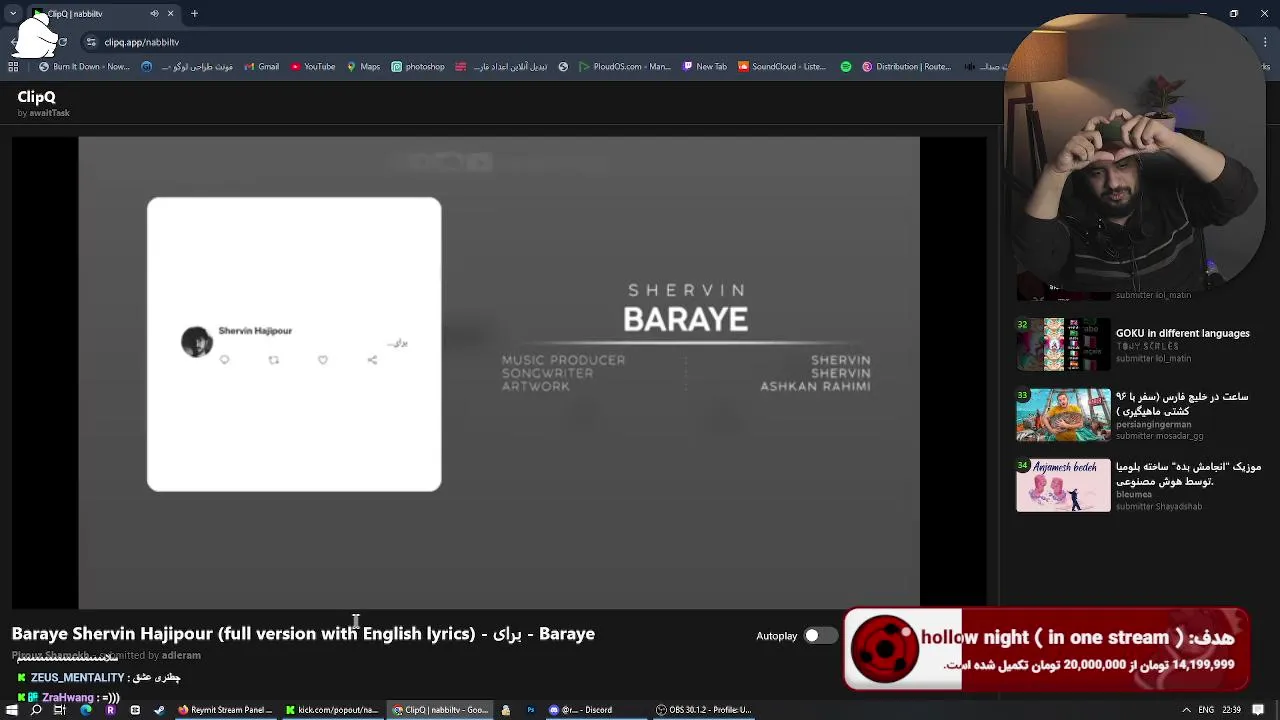Switch to OBS 30.1.2 taskbar window

(x=703, y=710)
